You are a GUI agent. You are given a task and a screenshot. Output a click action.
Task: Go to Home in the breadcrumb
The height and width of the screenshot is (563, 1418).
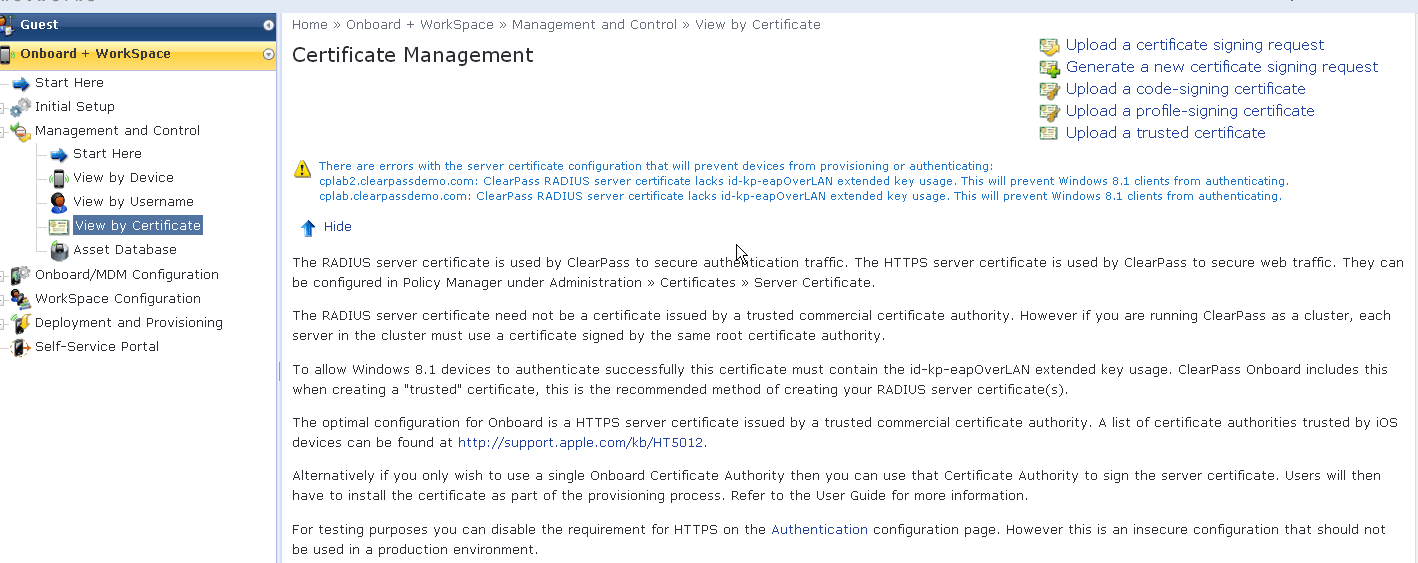310,25
